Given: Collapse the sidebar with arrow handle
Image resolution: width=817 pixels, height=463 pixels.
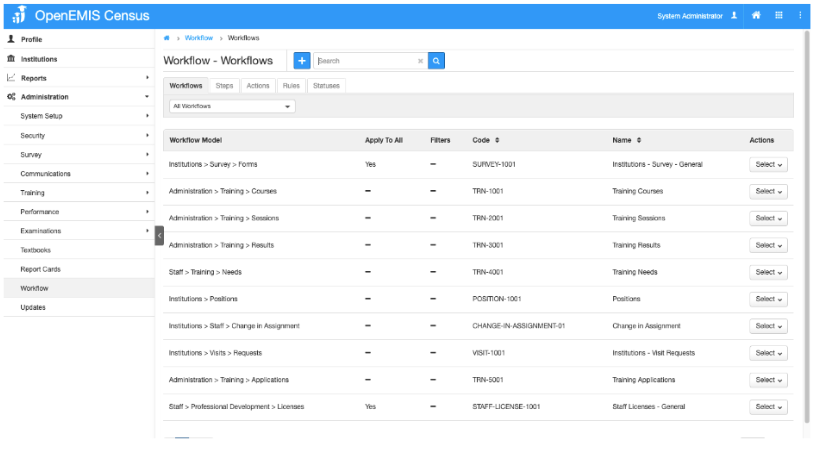Looking at the screenshot, I should coord(159,235).
